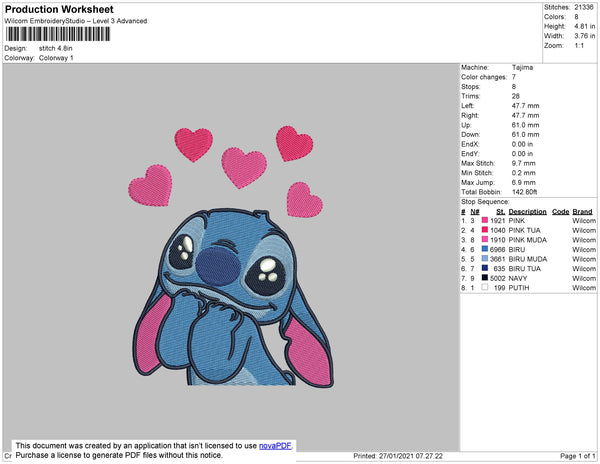
Task: Click the Description column header
Action: coord(527,212)
